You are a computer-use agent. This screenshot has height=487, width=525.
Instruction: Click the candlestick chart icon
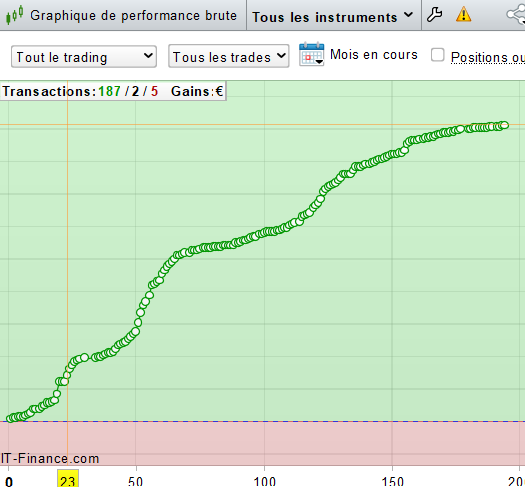tap(14, 15)
